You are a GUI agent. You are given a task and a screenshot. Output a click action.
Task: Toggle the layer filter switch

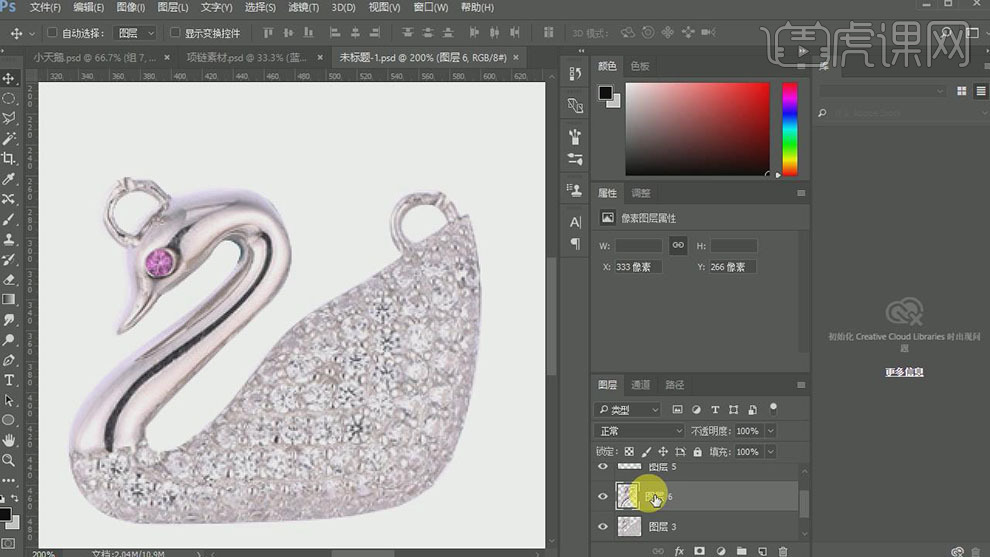tap(773, 409)
